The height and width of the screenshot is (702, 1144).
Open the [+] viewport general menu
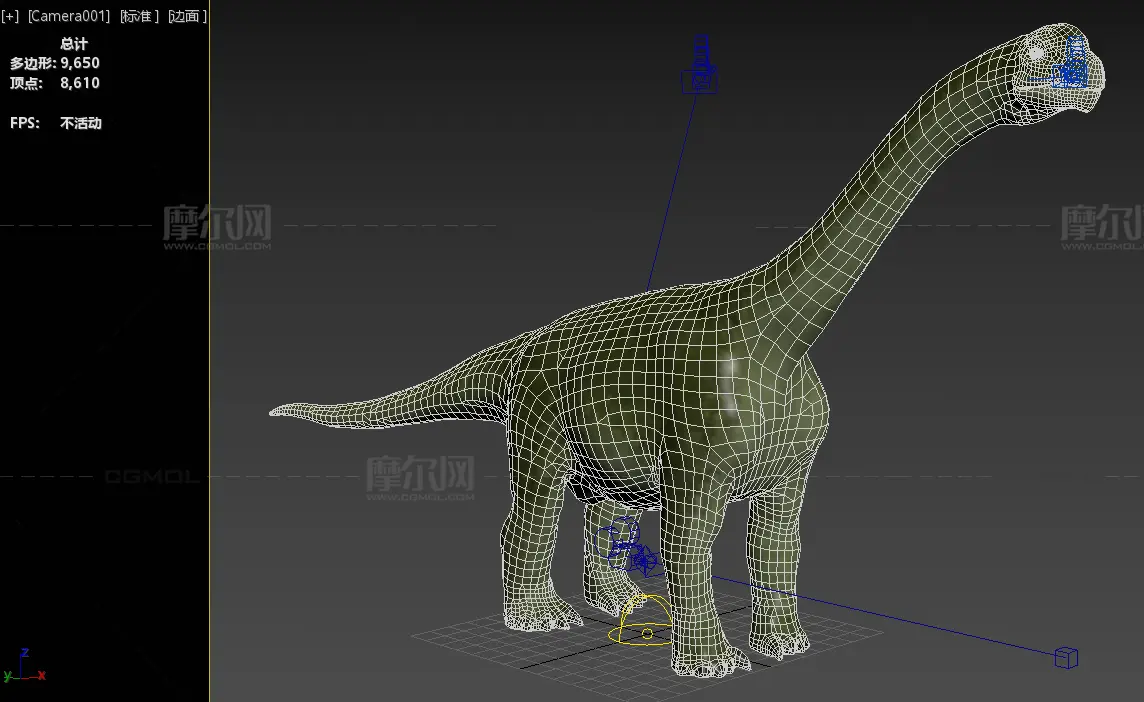coord(10,16)
